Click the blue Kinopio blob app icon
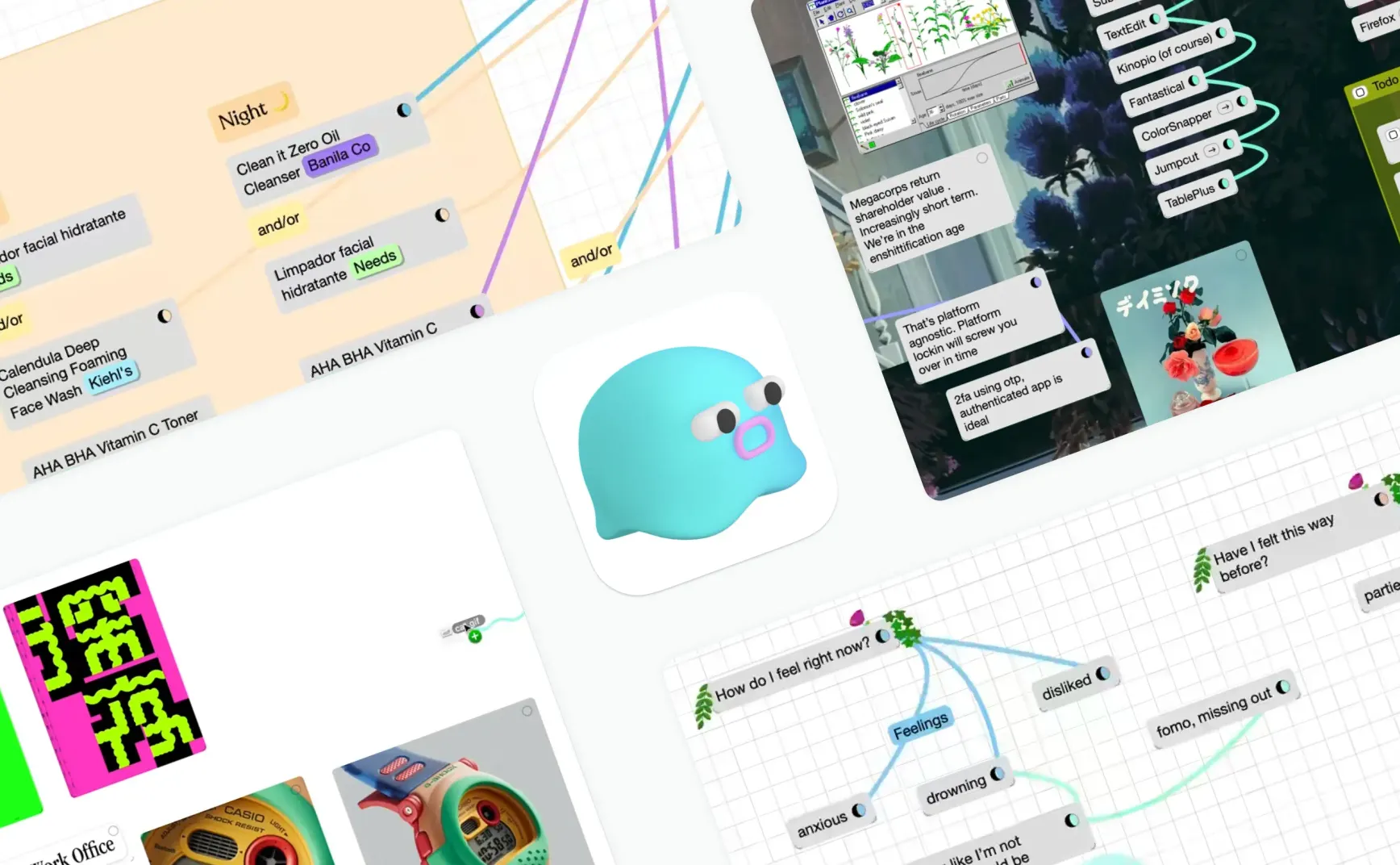1400x865 pixels. [x=686, y=444]
